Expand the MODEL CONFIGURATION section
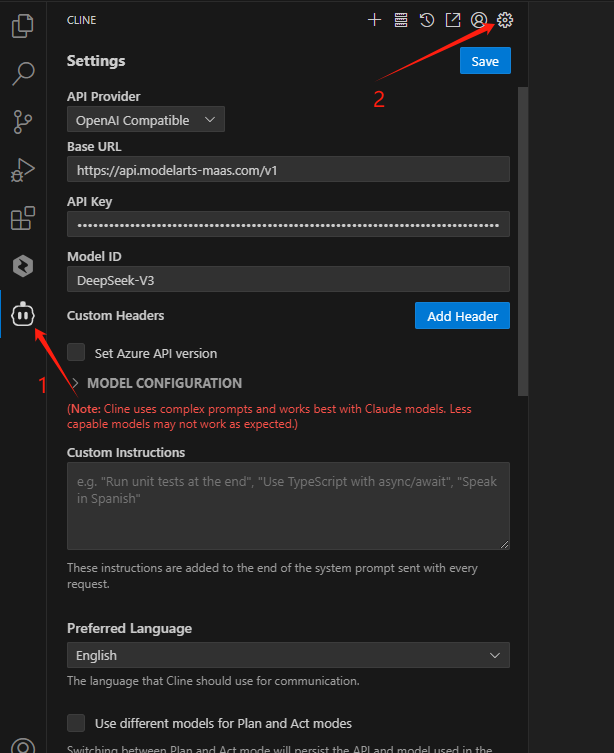Viewport: 614px width, 753px height. click(157, 383)
